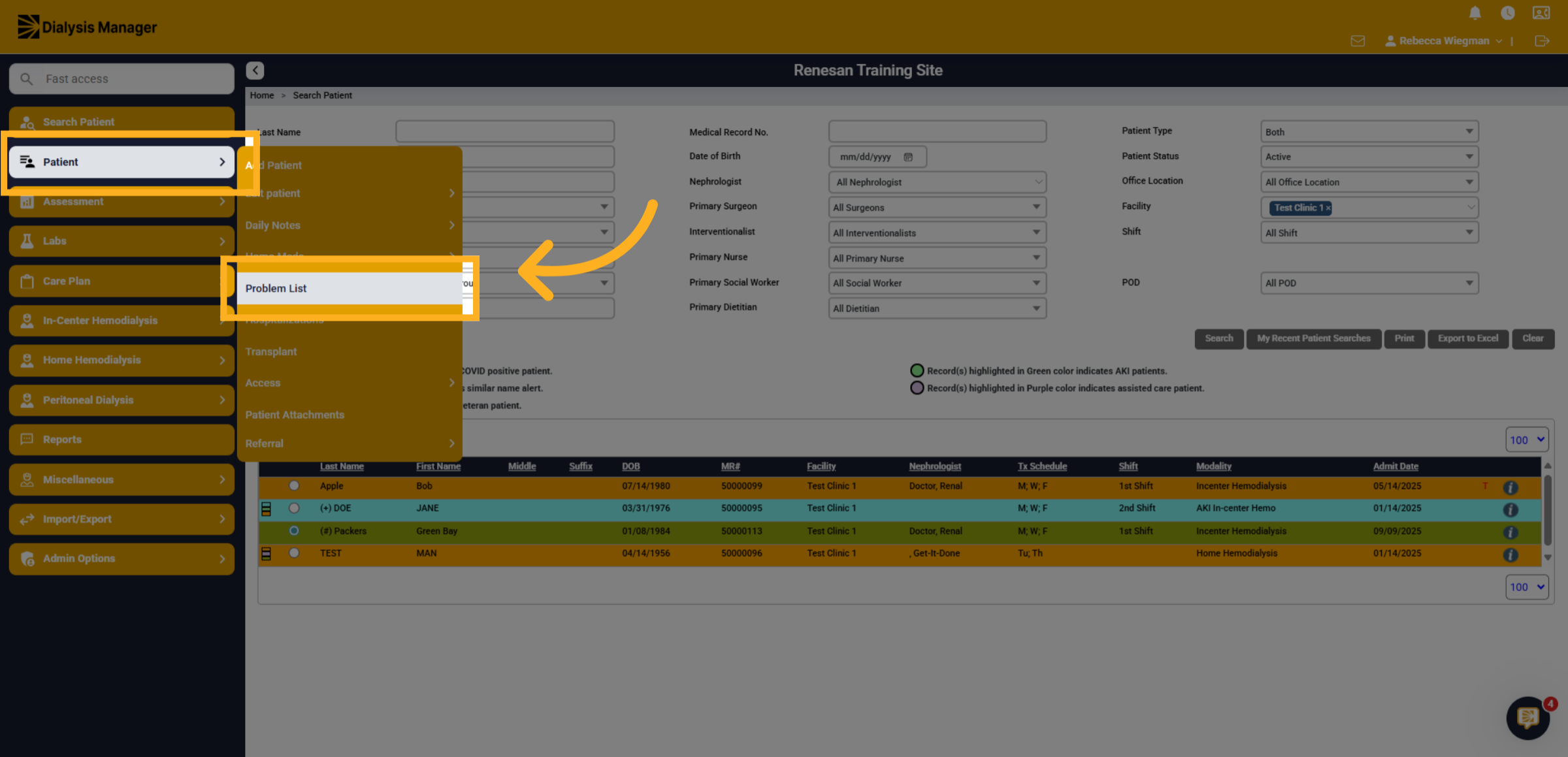Open the mail envelope icon
This screenshot has width=1568, height=757.
pos(1358,41)
